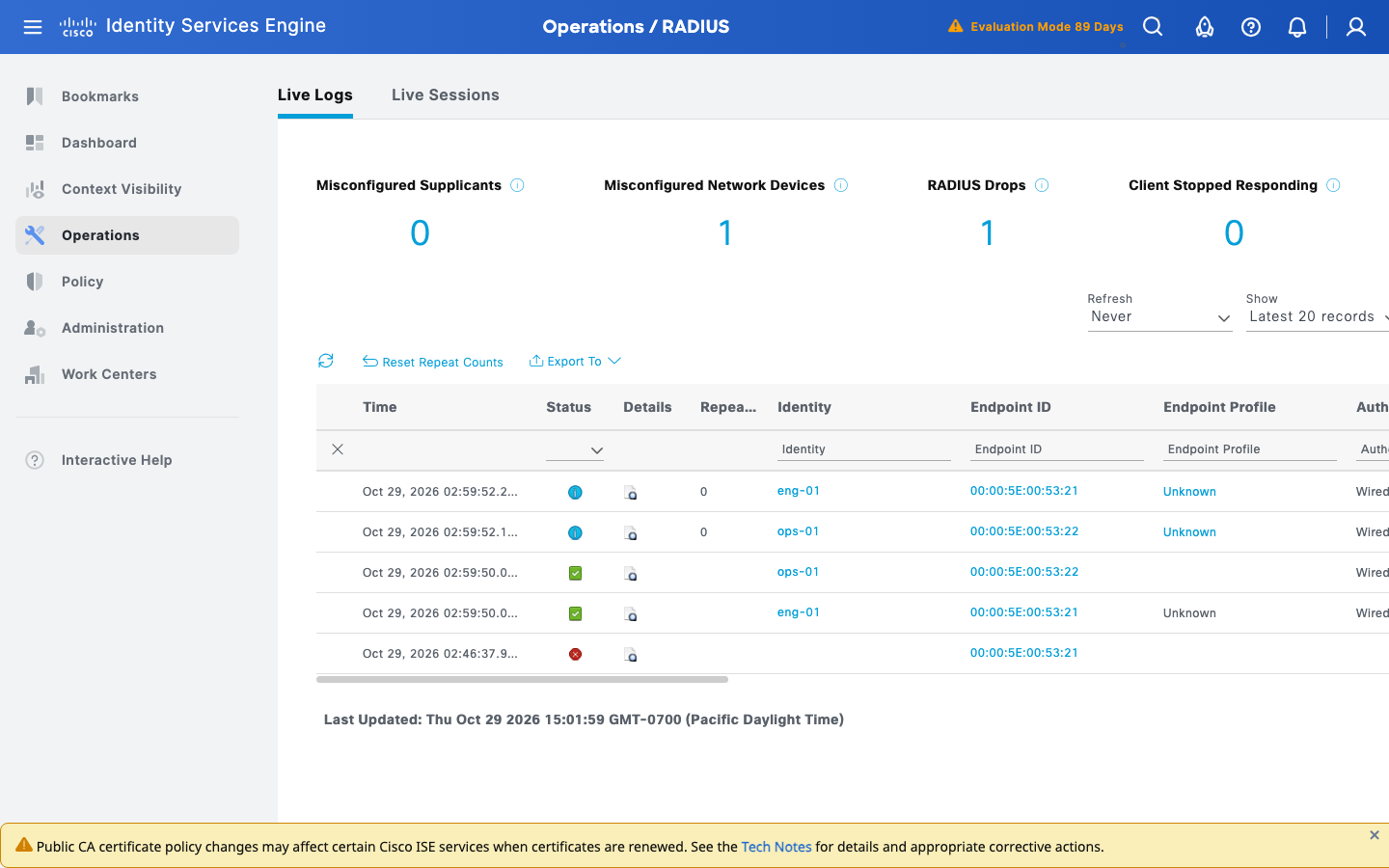Open details icon for first eng-01 row

pyautogui.click(x=630, y=493)
